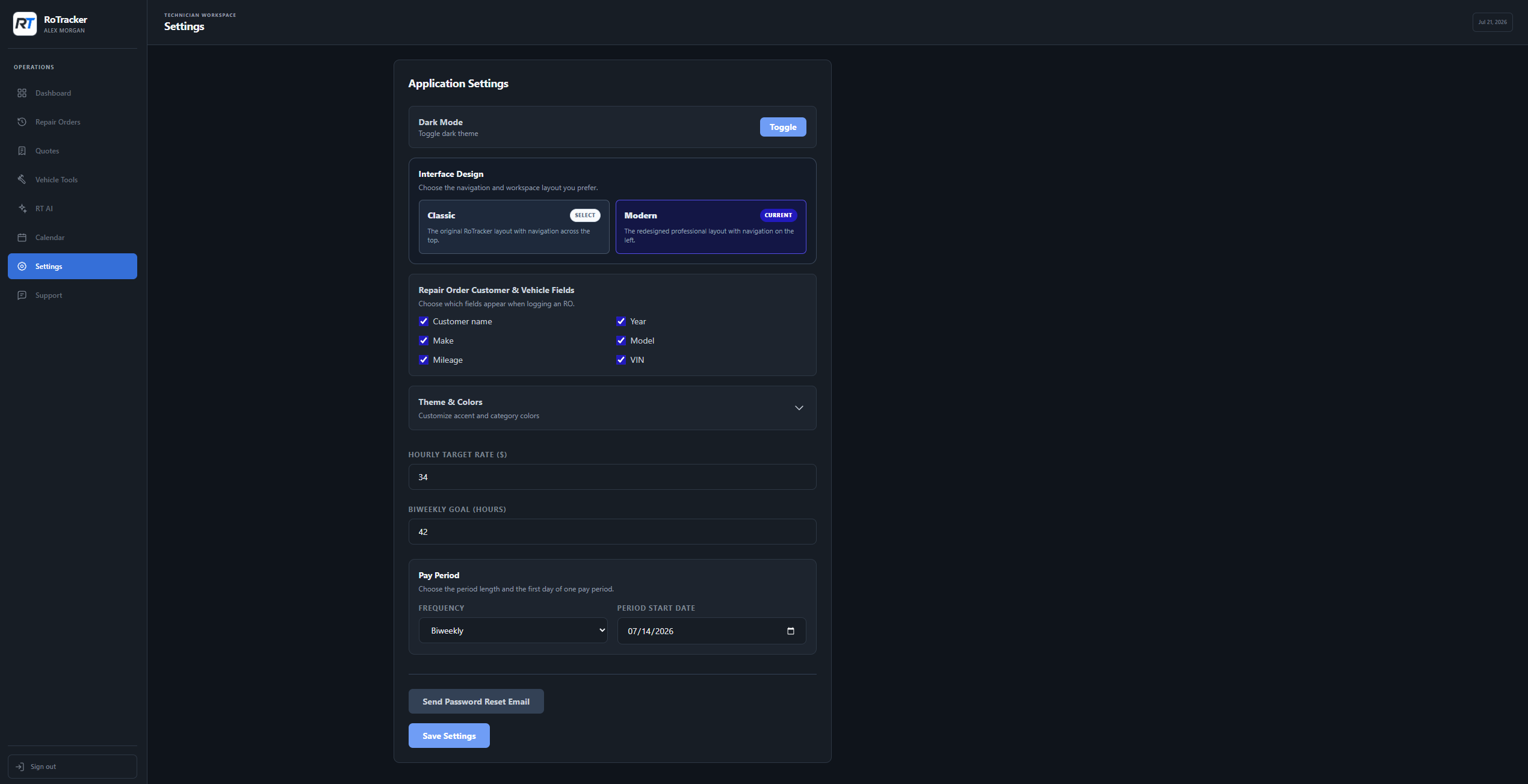This screenshot has width=1528, height=784.
Task: Click the RT AI sparkle icon
Action: click(x=22, y=209)
